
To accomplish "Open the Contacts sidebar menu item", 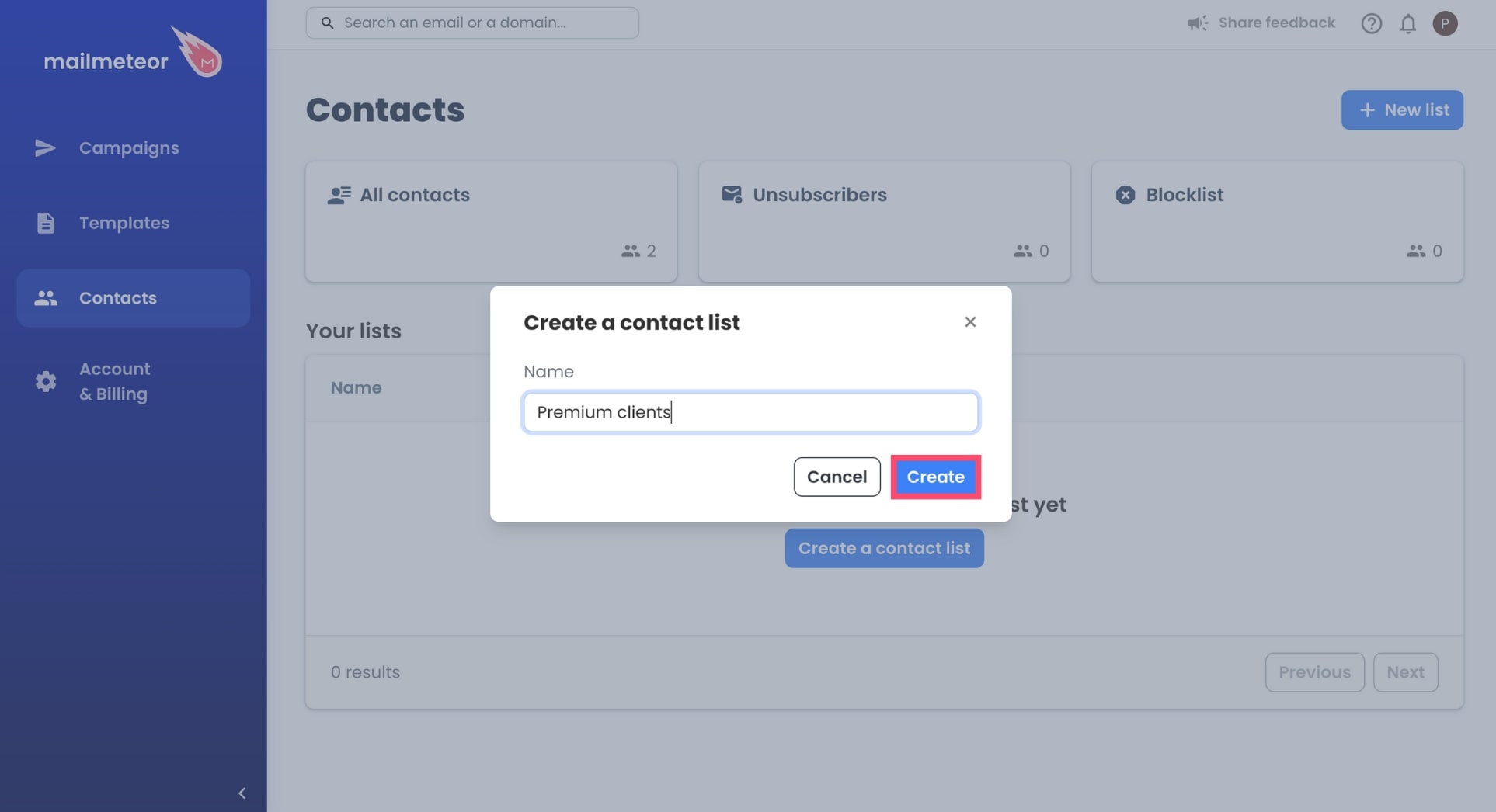I will point(133,298).
